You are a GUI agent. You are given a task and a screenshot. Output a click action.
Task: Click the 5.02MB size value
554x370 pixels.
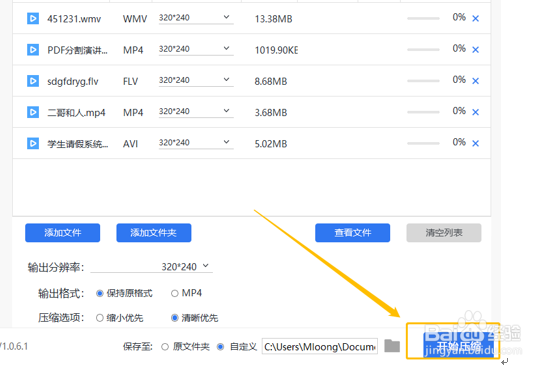tap(271, 144)
